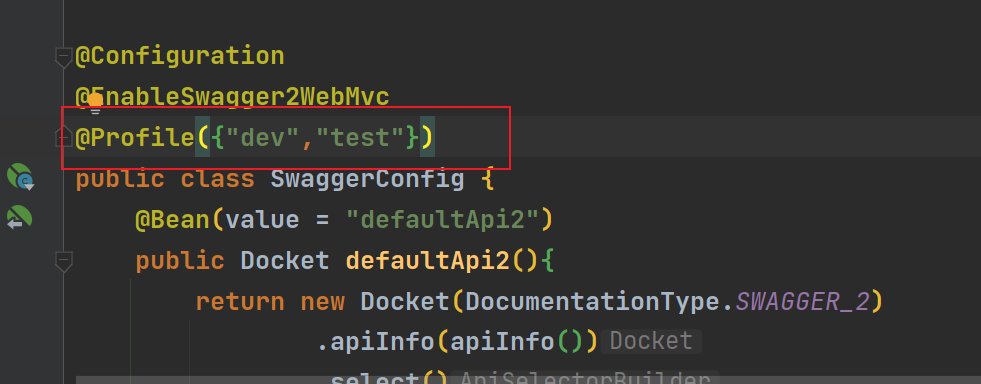Click the defaultApi2 method name
Image resolution: width=981 pixels, height=384 pixels.
point(428,261)
